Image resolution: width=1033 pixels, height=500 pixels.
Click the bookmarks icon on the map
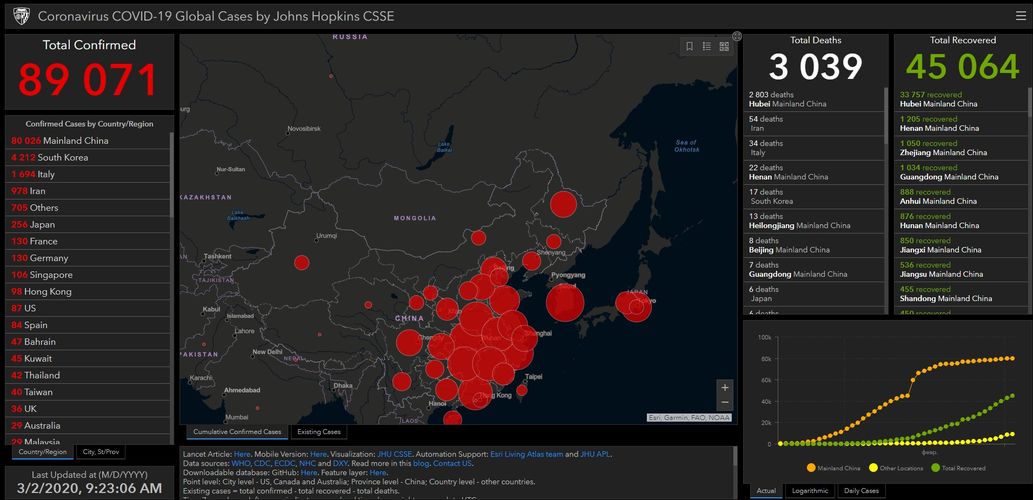pyautogui.click(x=689, y=46)
